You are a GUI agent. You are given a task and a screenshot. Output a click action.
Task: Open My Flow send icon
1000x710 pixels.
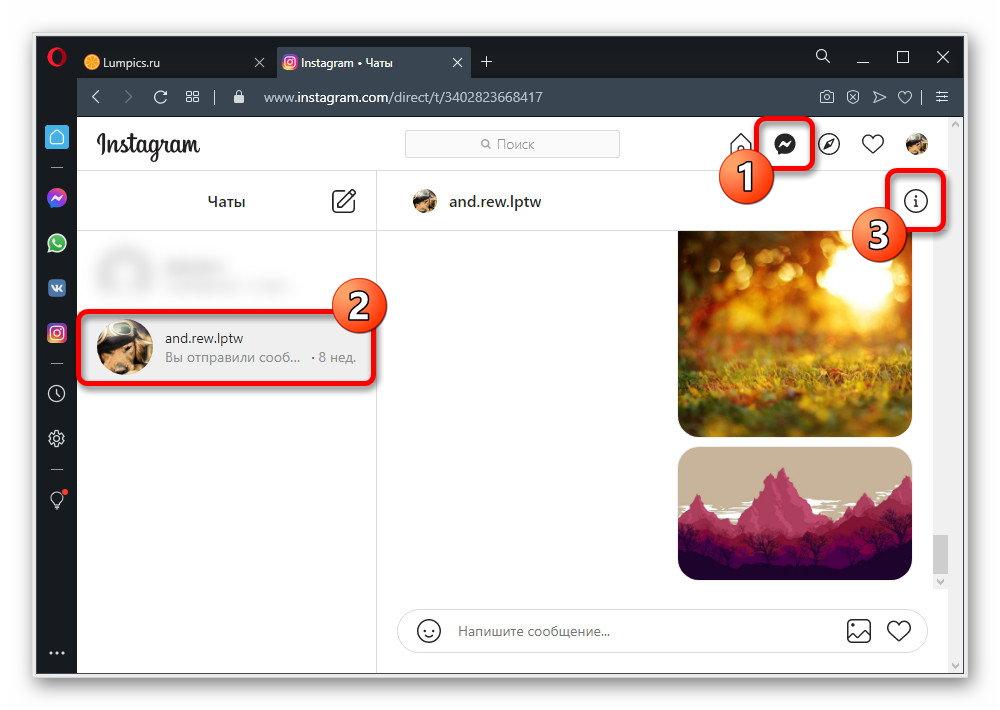pyautogui.click(x=879, y=97)
